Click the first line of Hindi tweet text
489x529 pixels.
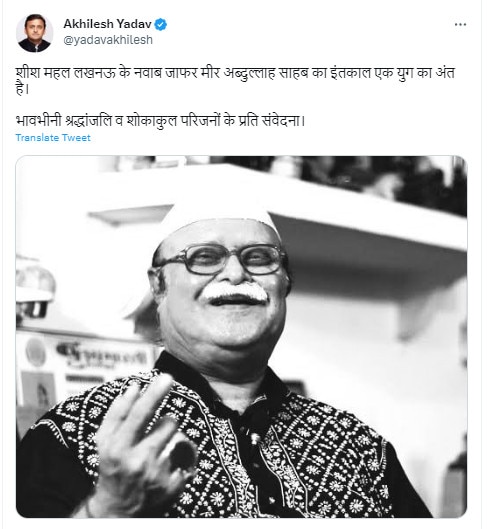(x=235, y=73)
